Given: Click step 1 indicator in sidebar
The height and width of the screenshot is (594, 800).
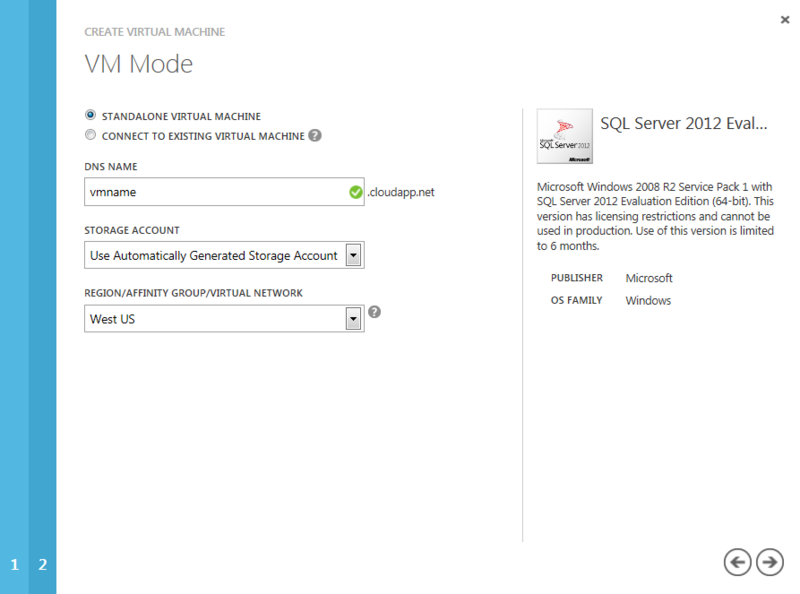Looking at the screenshot, I should pos(13,564).
